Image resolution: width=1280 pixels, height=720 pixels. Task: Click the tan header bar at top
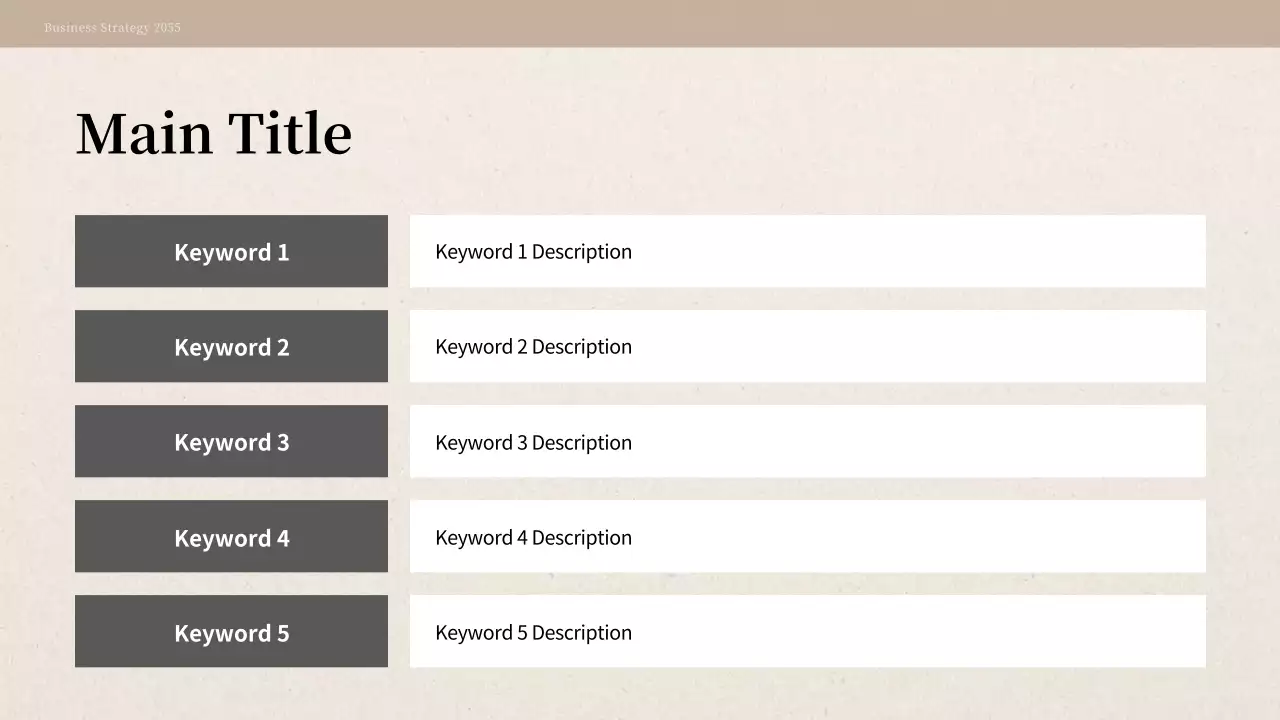[x=700, y=23]
